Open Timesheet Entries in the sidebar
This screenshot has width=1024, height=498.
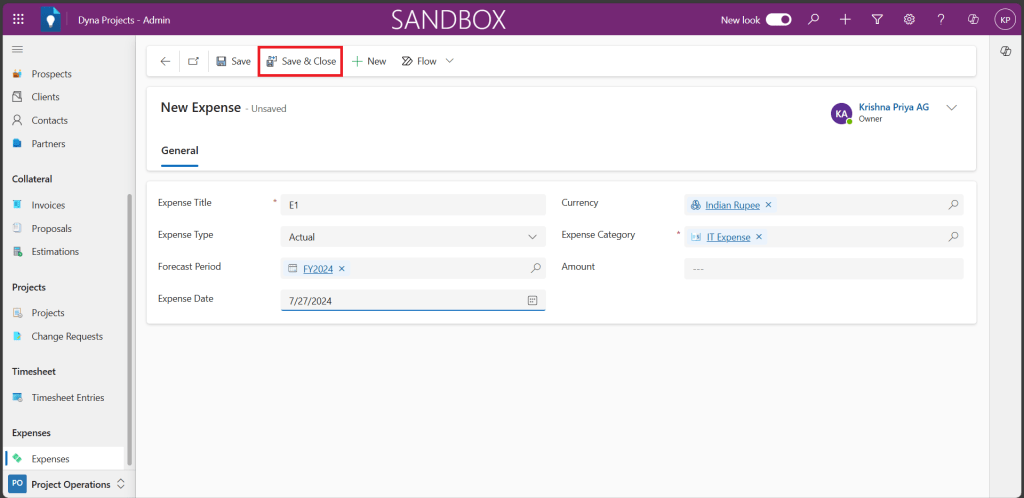[x=67, y=397]
